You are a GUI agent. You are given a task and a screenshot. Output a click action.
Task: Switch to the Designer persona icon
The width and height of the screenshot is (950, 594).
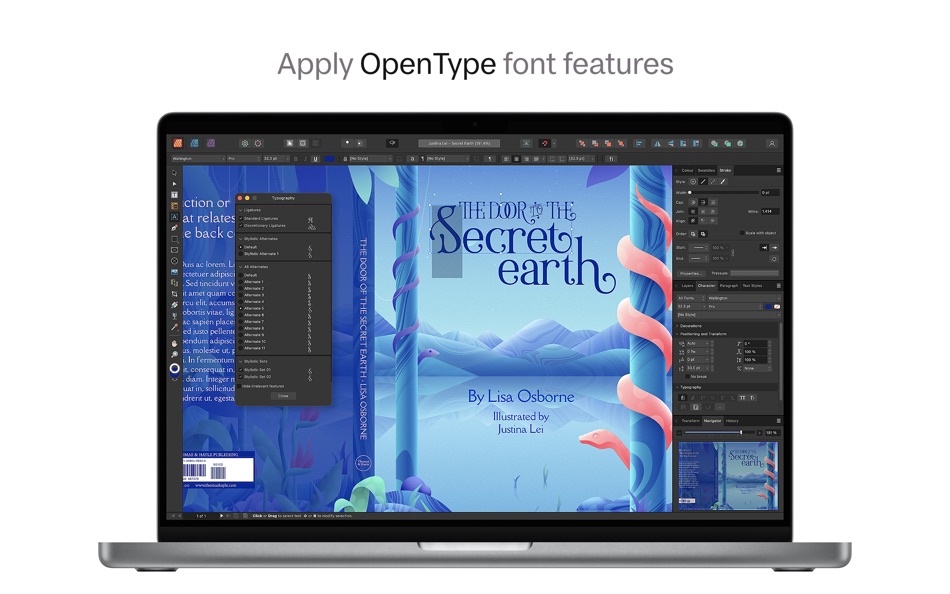(x=194, y=144)
